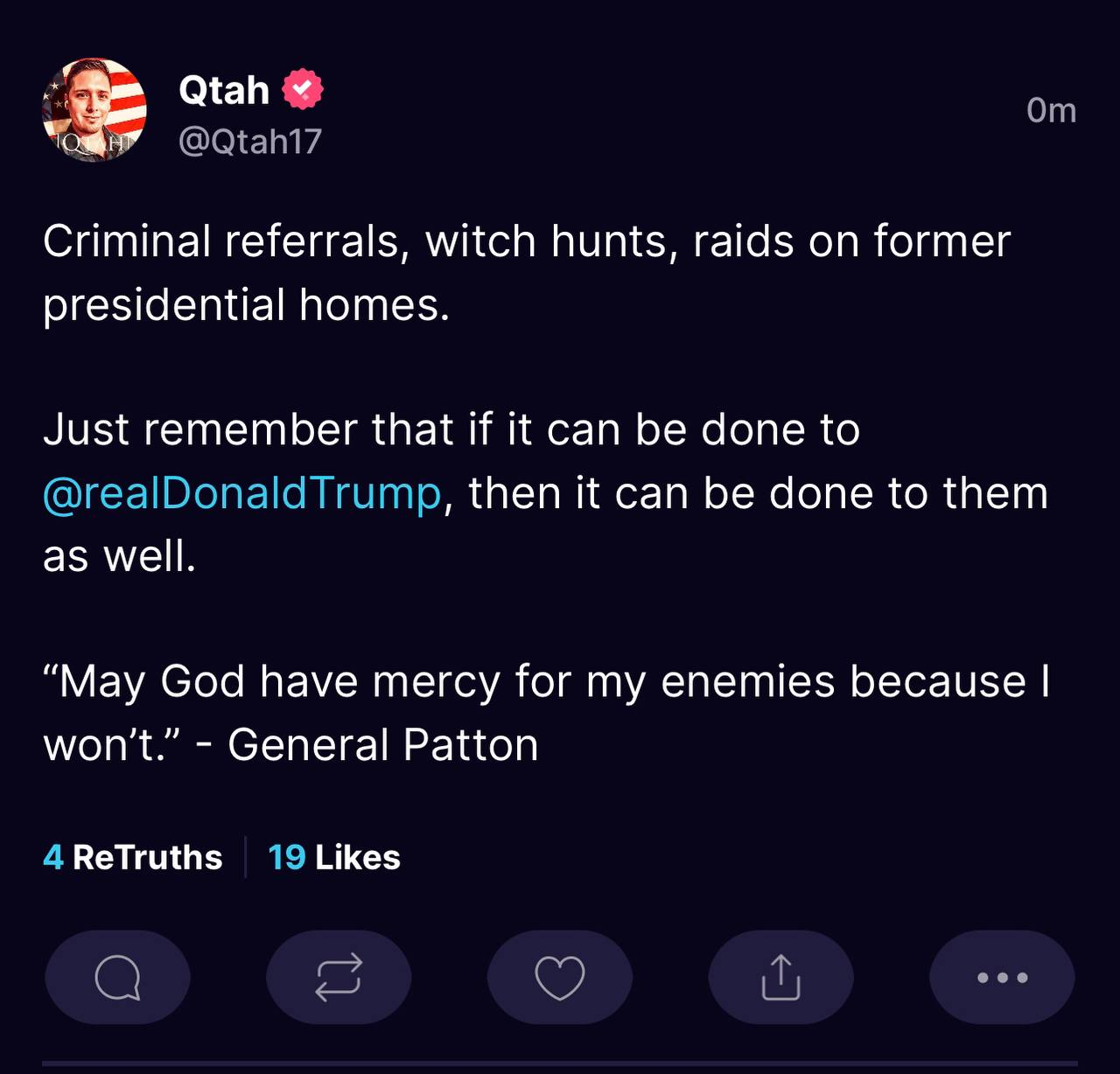The width and height of the screenshot is (1120, 1074).
Task: Open Qtah's profile picture avatar
Action: (x=94, y=110)
